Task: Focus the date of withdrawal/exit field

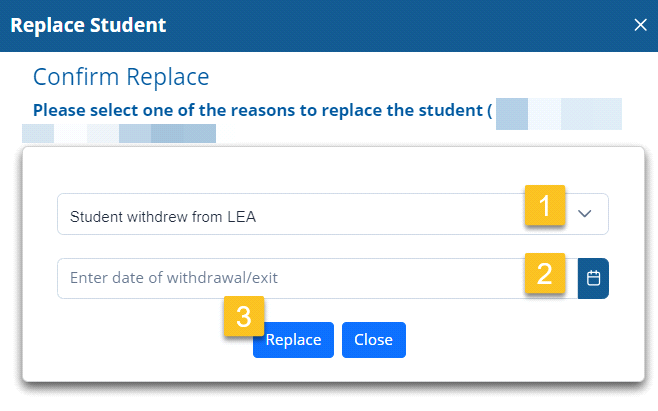Action: pyautogui.click(x=290, y=278)
